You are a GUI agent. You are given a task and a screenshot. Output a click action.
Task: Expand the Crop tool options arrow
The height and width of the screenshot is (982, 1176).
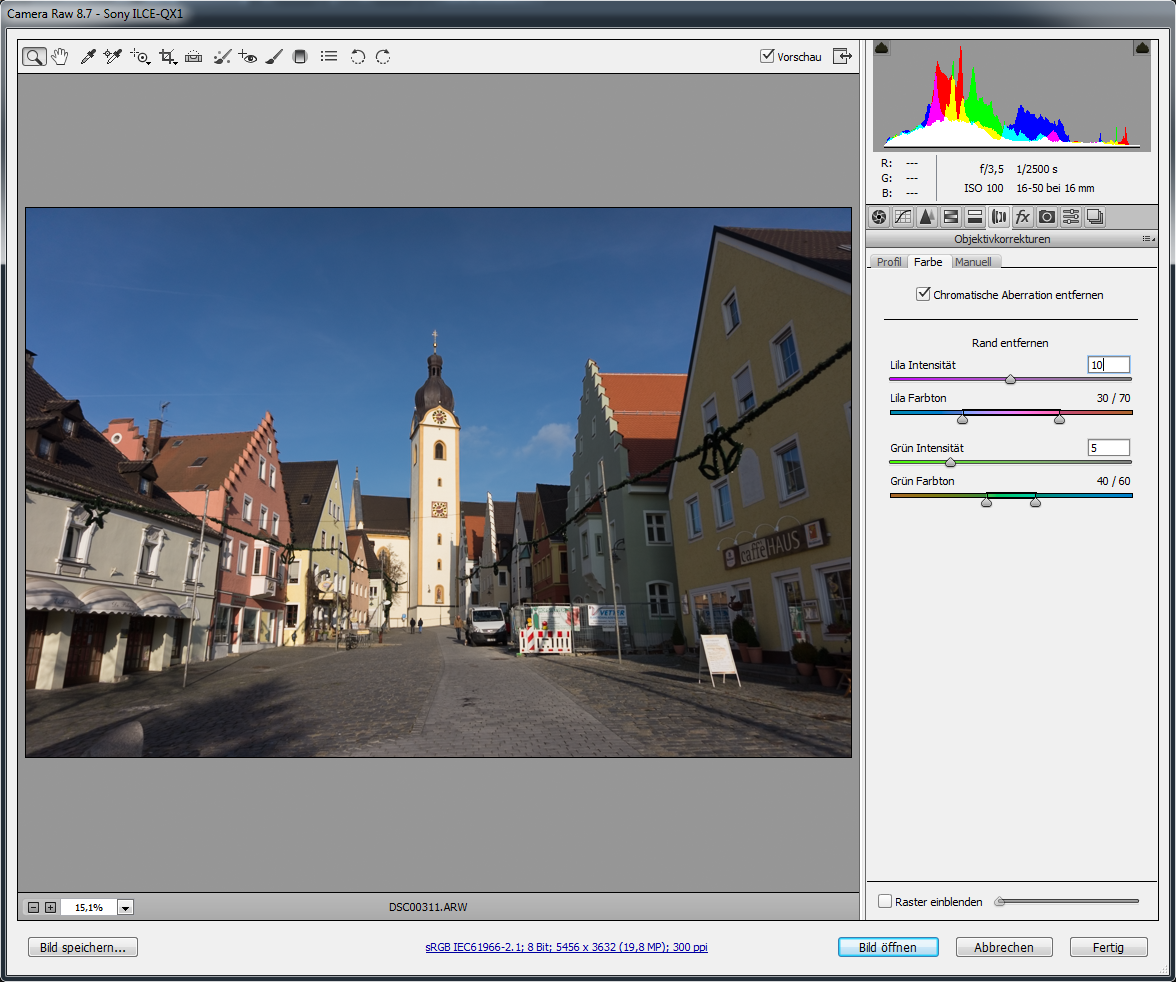tap(176, 63)
